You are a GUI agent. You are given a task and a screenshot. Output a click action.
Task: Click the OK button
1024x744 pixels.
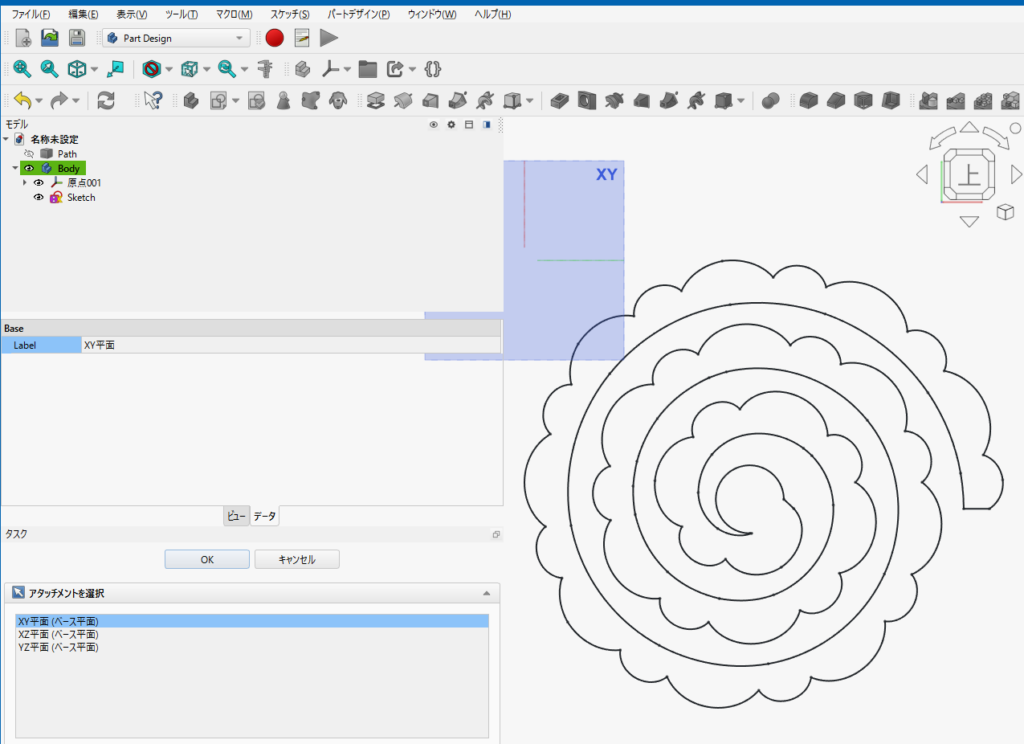coord(207,559)
